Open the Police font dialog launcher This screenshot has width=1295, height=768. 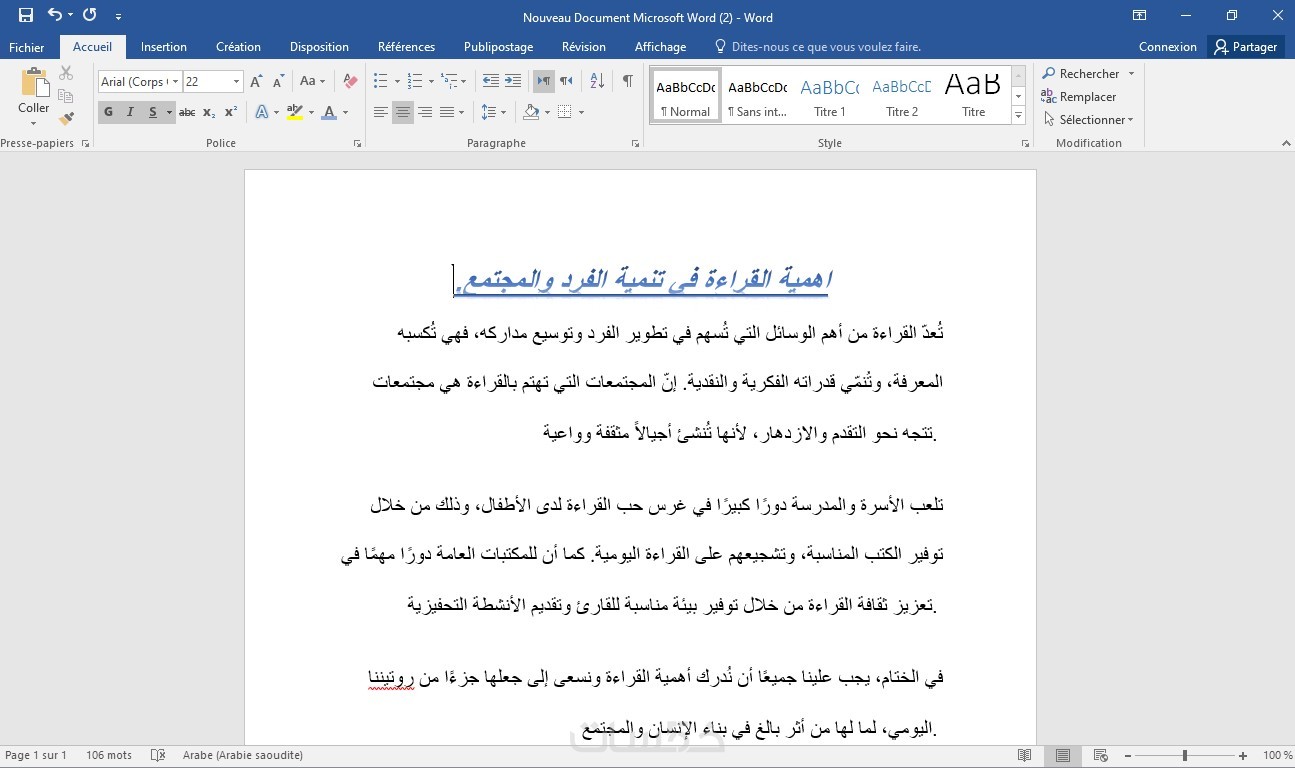pyautogui.click(x=358, y=144)
